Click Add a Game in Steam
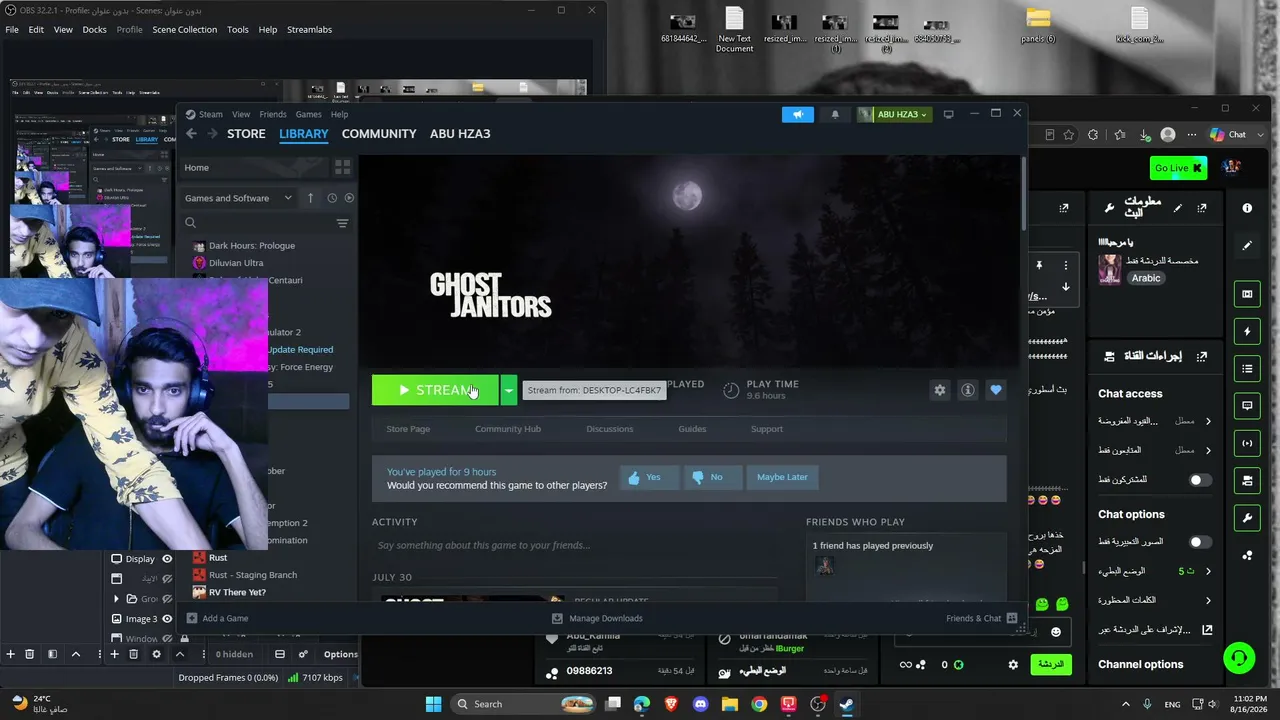 click(217, 618)
